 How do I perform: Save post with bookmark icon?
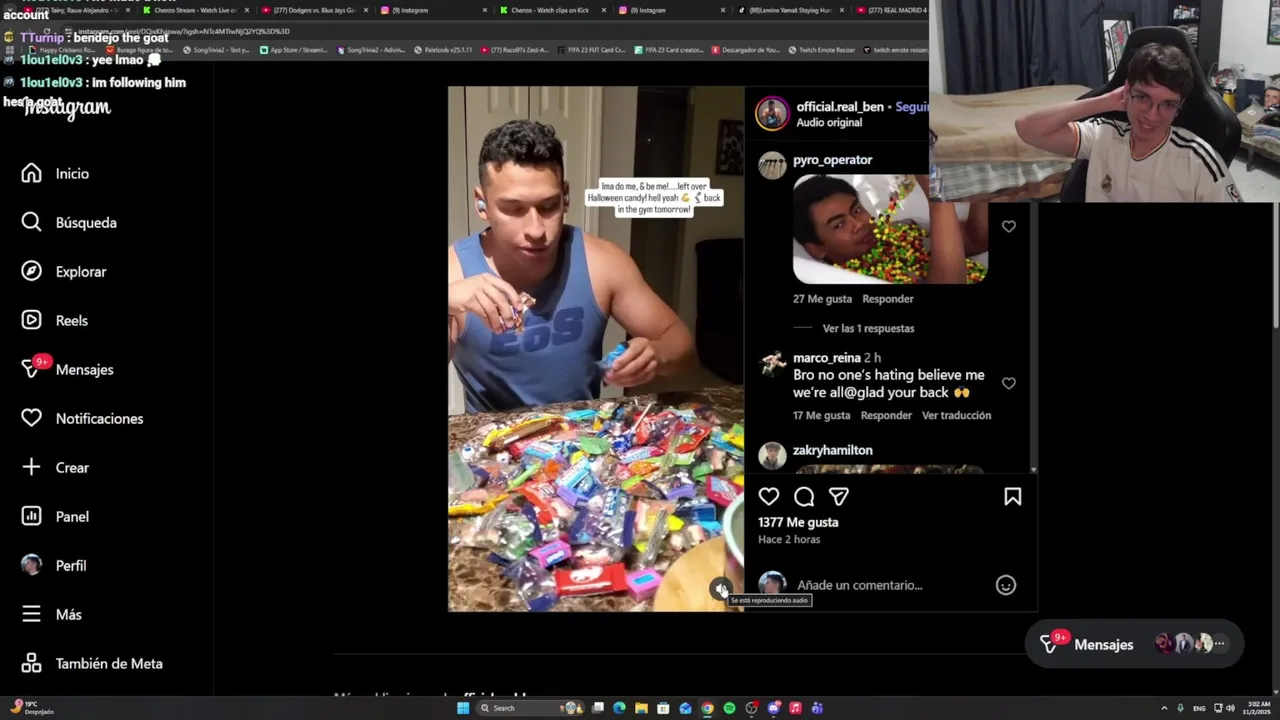coord(1013,497)
